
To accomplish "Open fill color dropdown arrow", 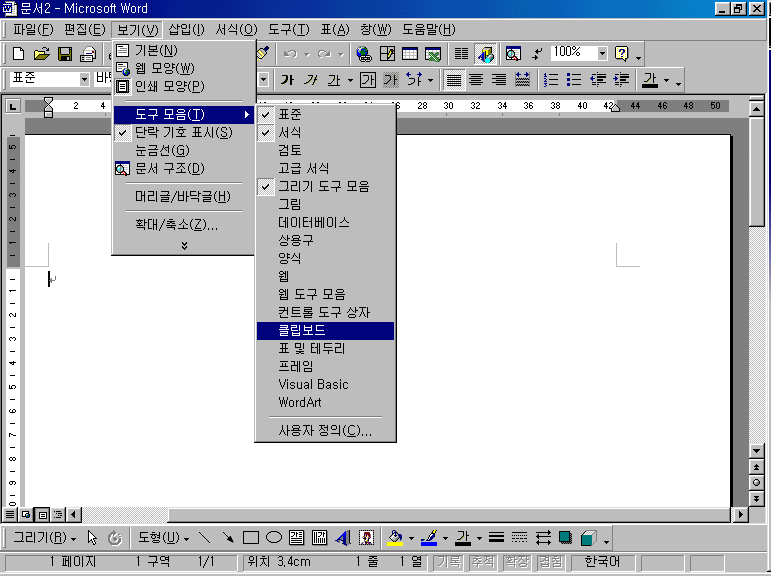I will 411,538.
